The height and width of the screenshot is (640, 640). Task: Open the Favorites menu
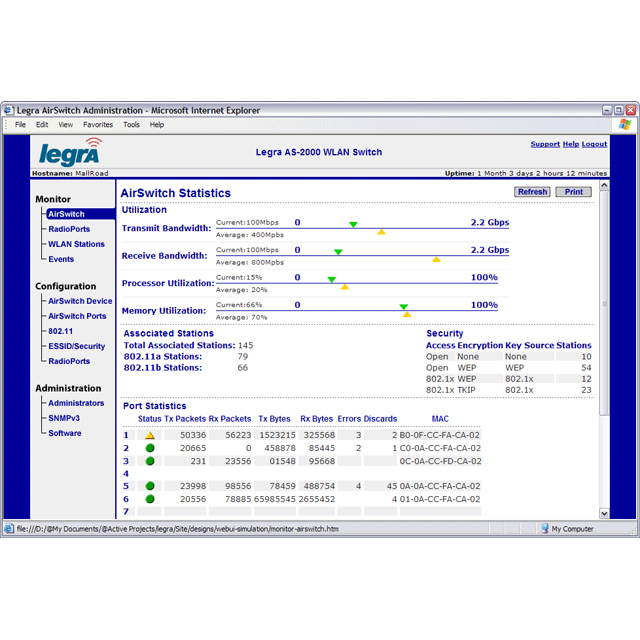pos(98,124)
